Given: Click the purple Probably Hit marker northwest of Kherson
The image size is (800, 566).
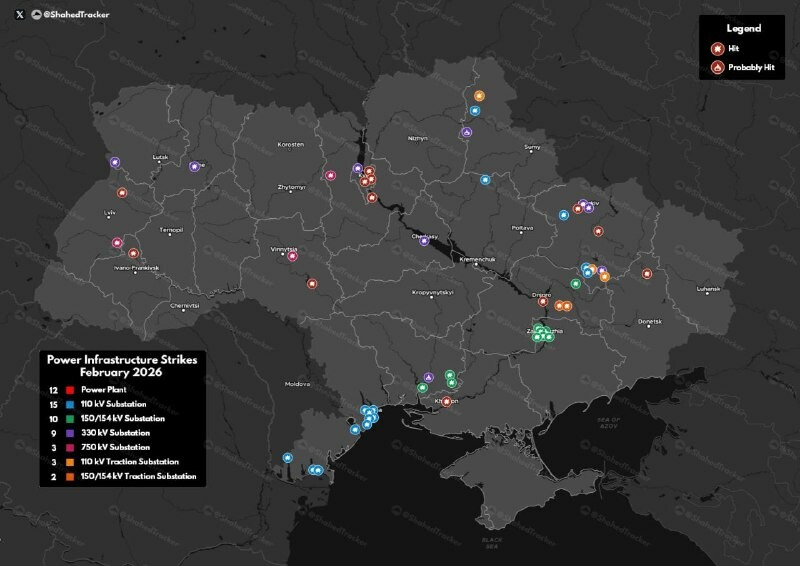Looking at the screenshot, I should [428, 377].
